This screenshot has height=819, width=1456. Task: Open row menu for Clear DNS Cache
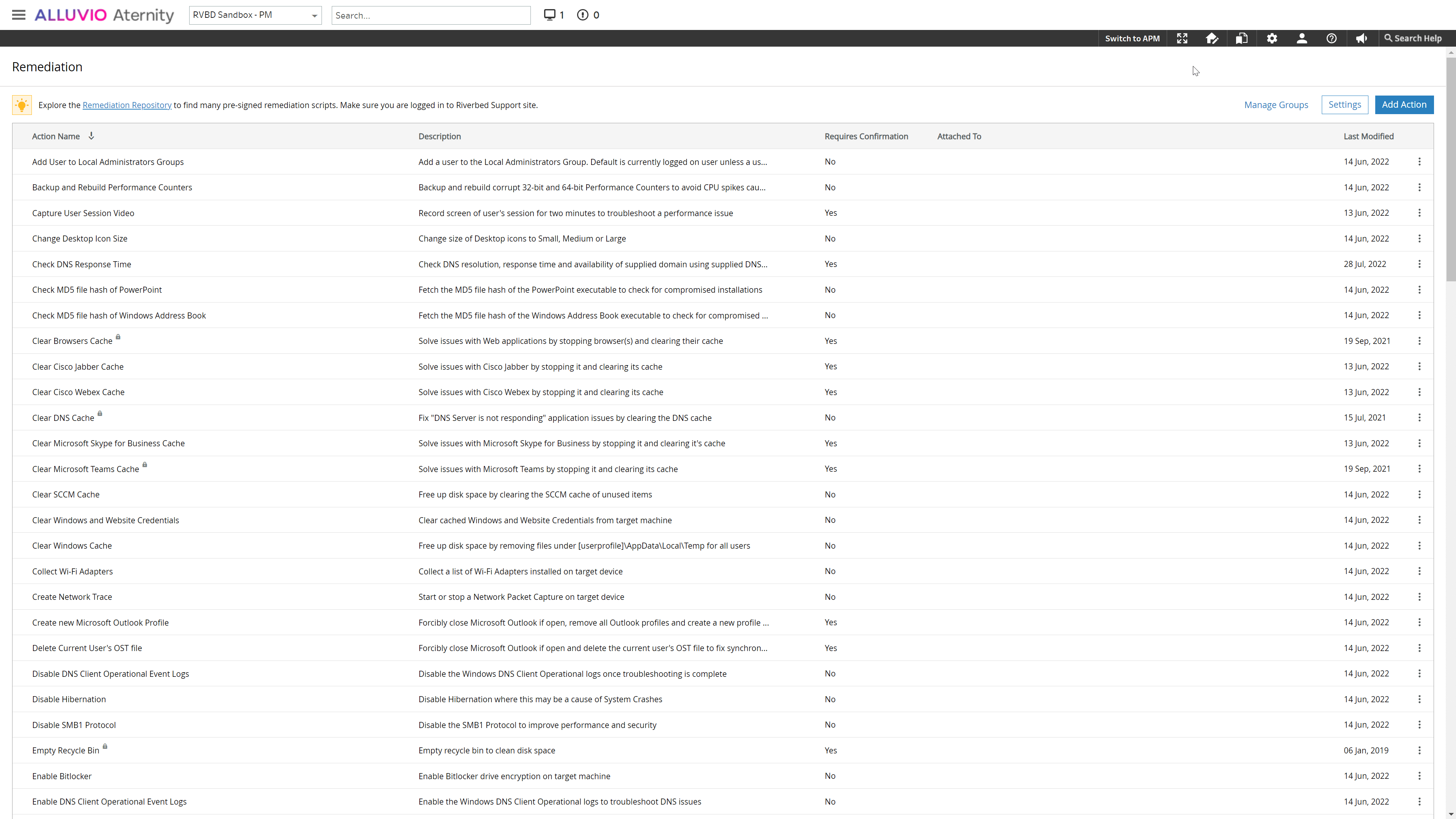click(x=1419, y=418)
